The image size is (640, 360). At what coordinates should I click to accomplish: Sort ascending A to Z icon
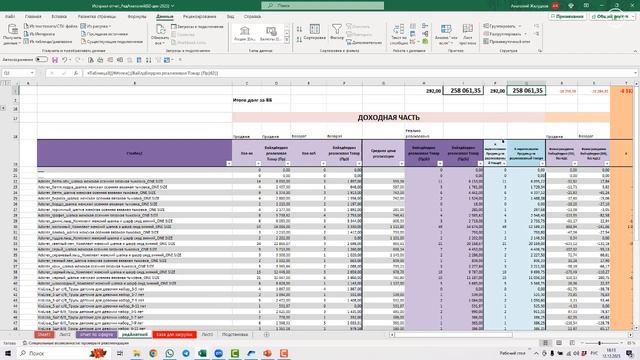(x=299, y=29)
